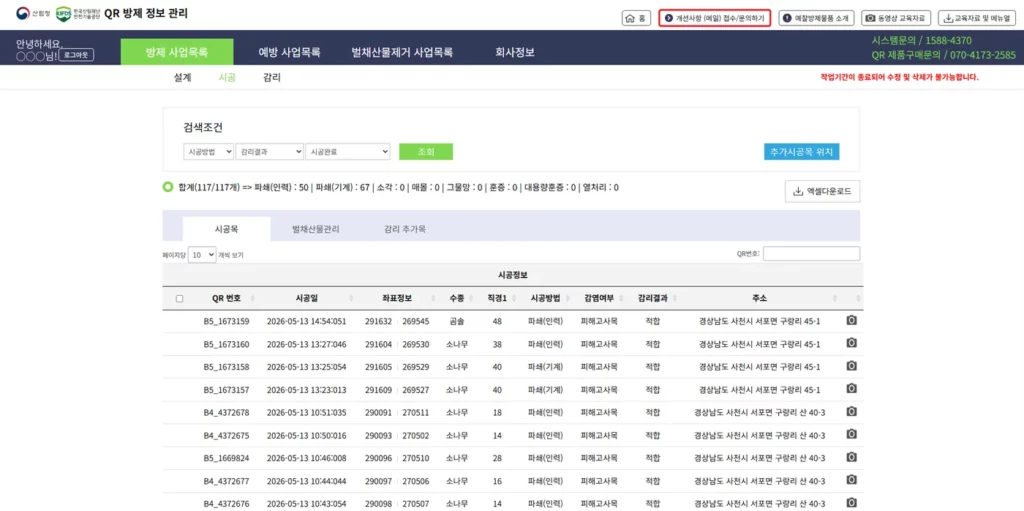
Task: Open photo for row B5_1673158
Action: click(x=851, y=366)
